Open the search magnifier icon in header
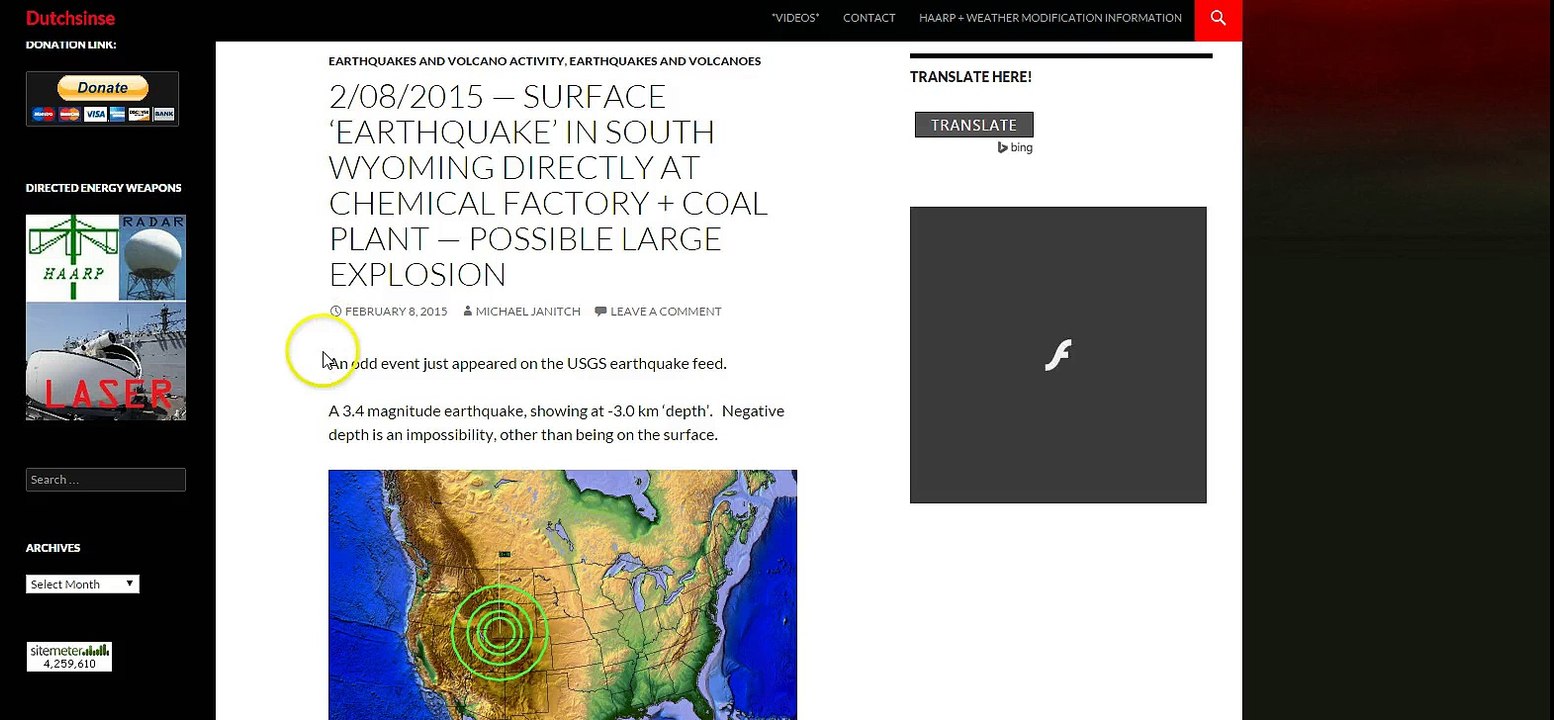1554x720 pixels. point(1218,18)
